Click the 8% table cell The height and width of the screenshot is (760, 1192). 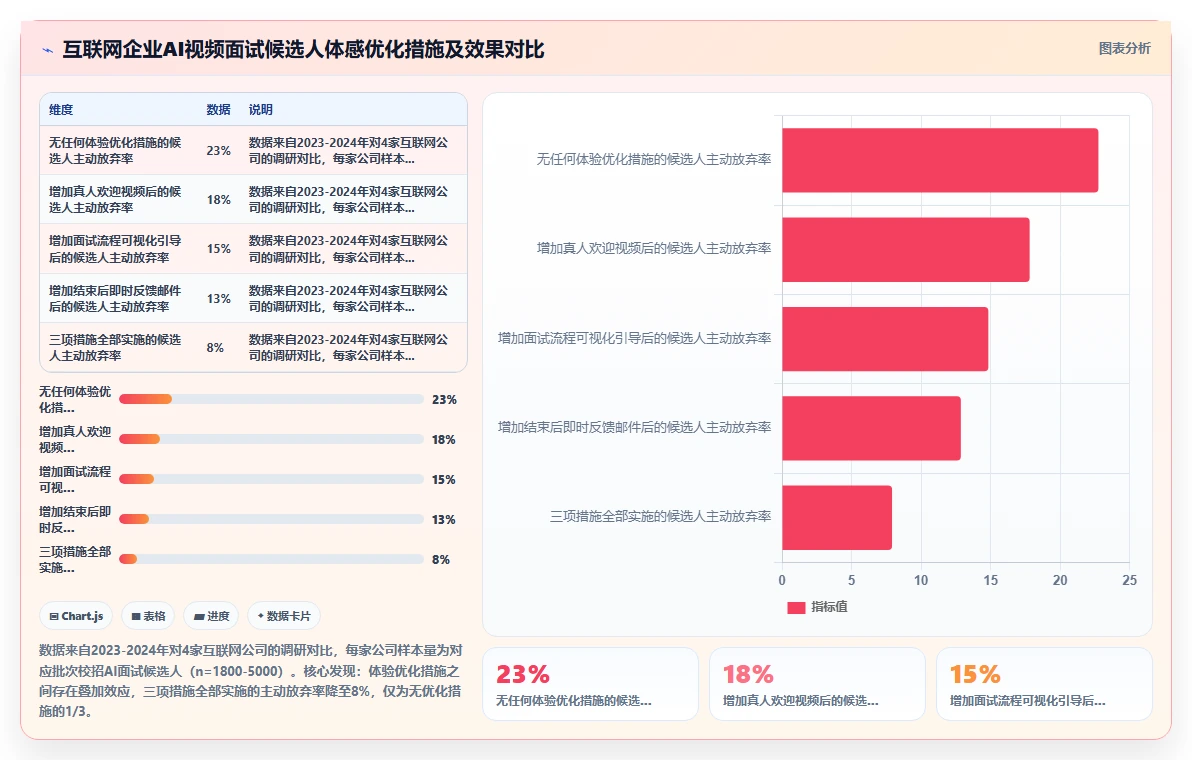click(x=215, y=348)
